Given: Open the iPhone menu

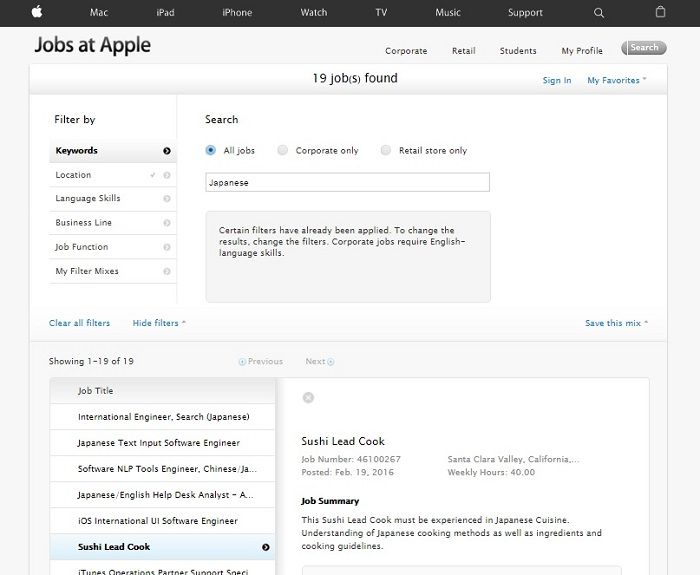Looking at the screenshot, I should tap(237, 12).
